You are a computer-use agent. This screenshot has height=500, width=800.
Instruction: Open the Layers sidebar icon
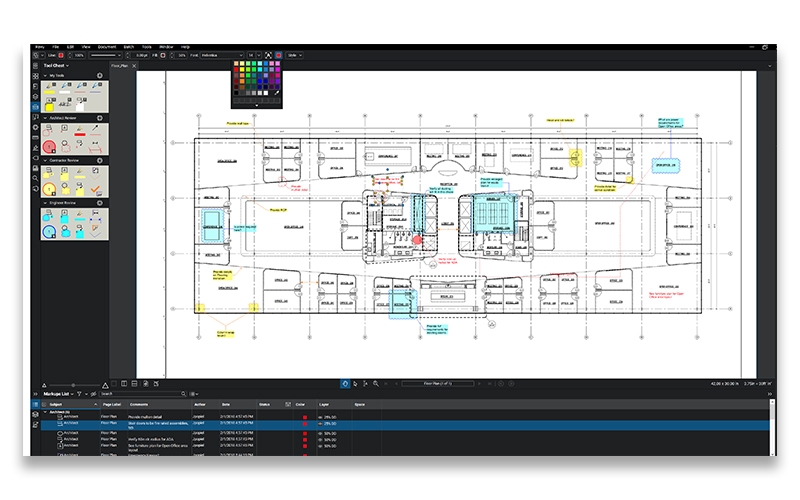pos(35,96)
